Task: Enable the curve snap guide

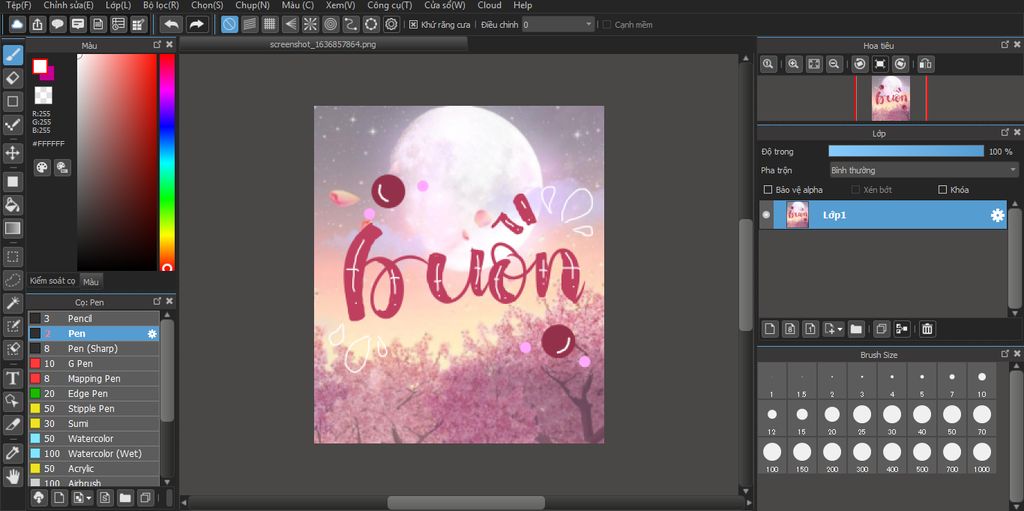Action: tap(351, 25)
